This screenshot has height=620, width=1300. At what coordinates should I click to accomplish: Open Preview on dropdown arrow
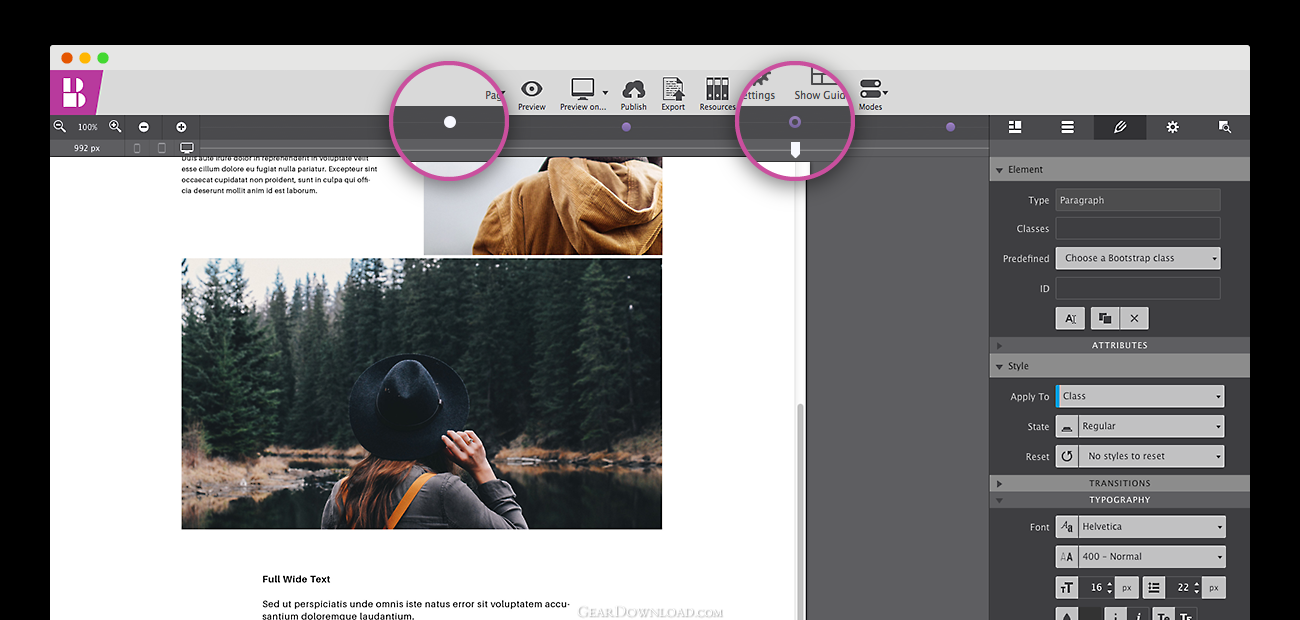tap(605, 94)
